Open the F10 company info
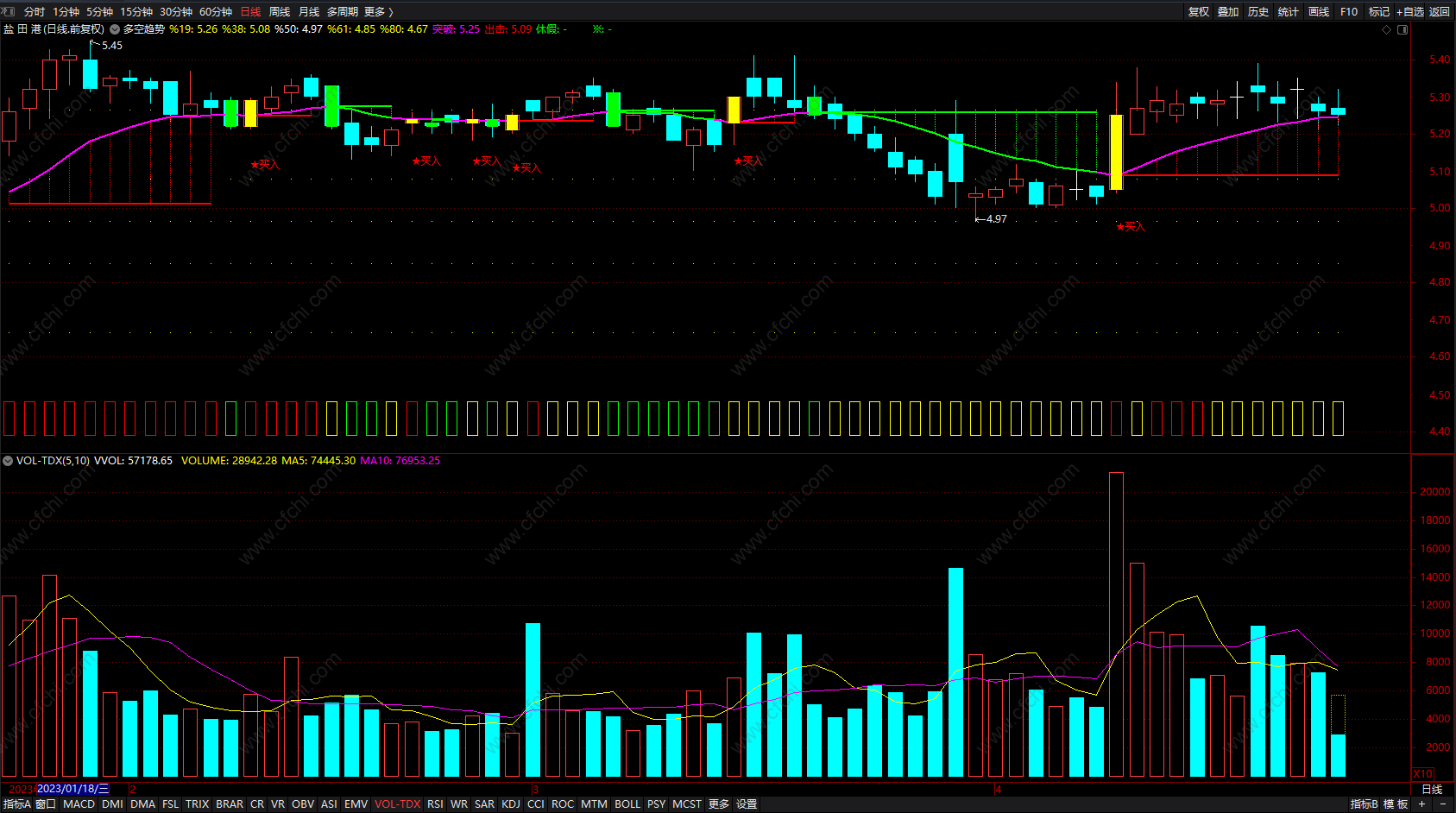Screen dimensions: 1456x813 (x=1348, y=11)
